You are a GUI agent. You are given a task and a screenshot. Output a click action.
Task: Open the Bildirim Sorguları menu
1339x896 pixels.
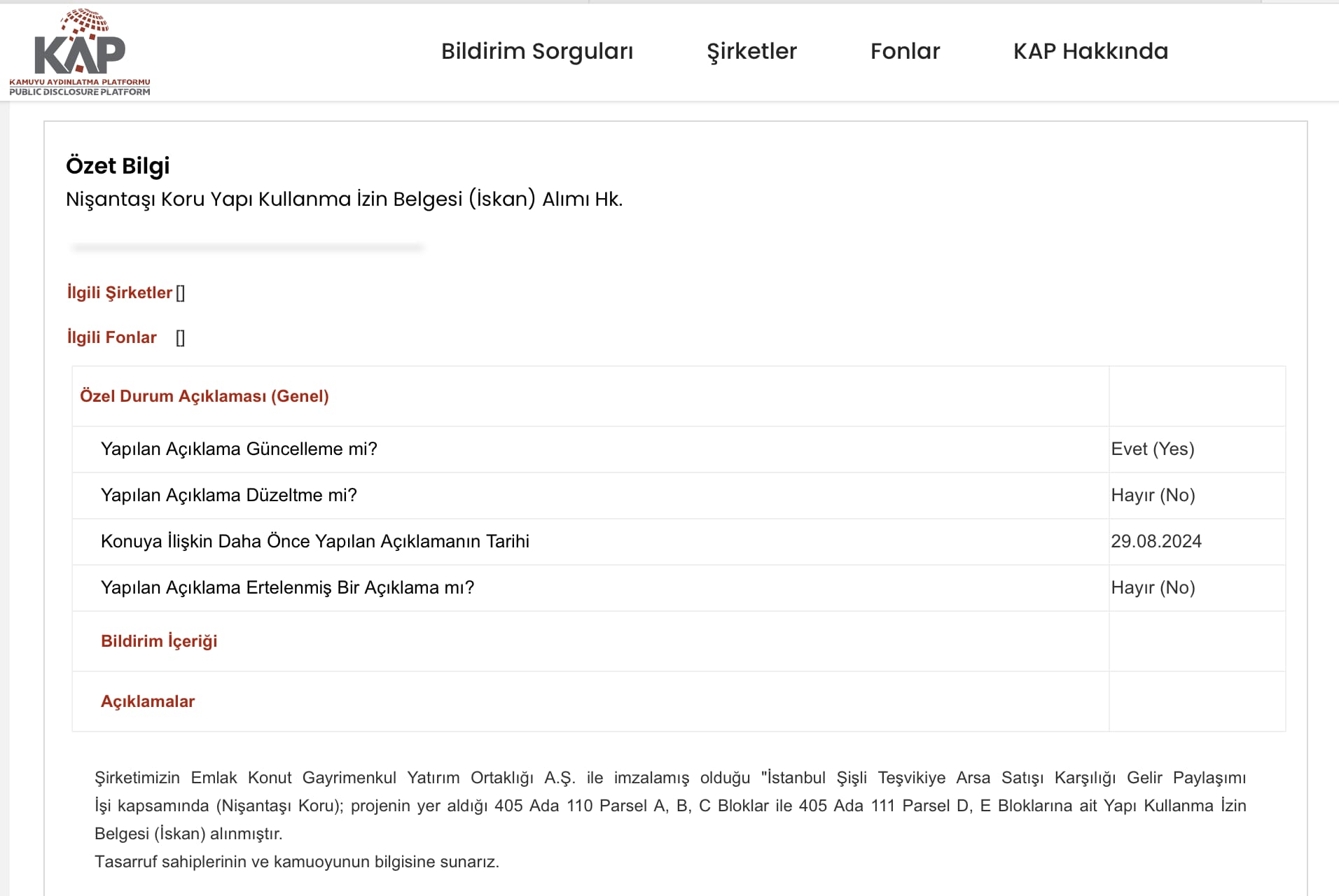pos(537,51)
